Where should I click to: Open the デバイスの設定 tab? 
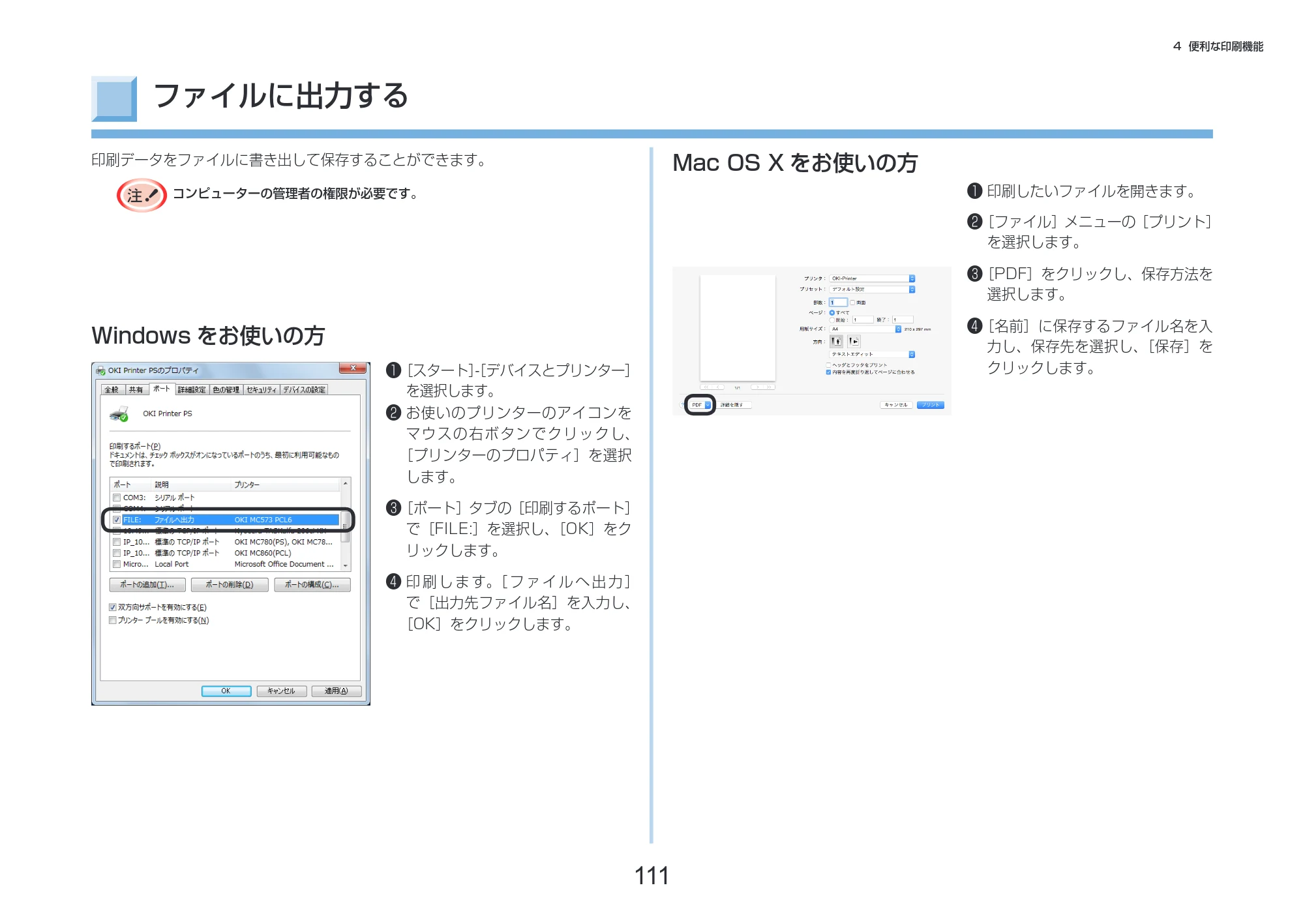(x=304, y=390)
